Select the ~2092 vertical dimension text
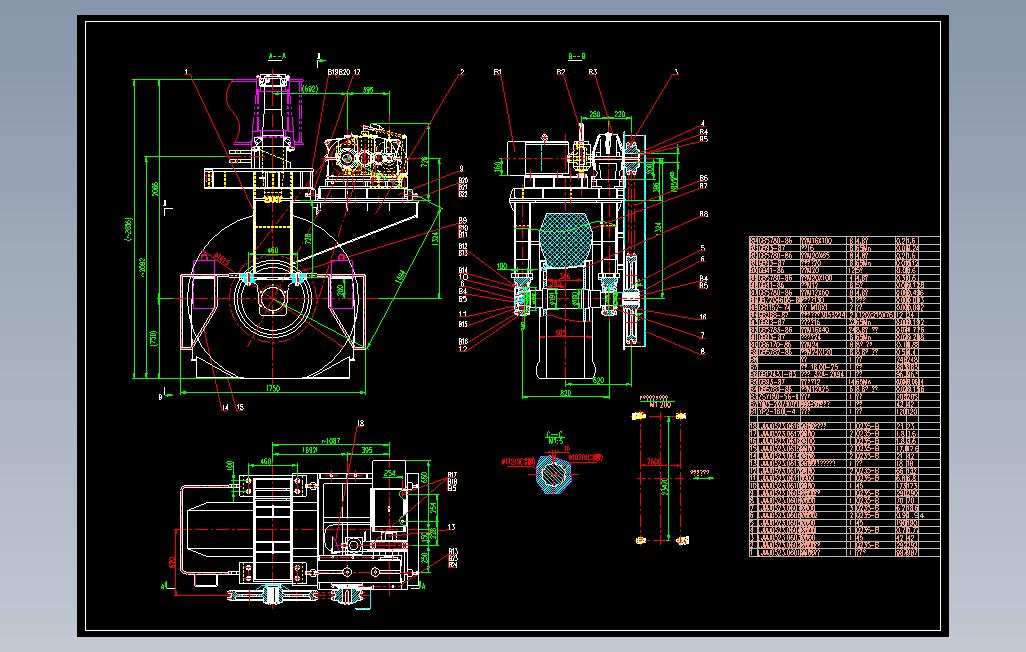The width and height of the screenshot is (1026, 652). (141, 266)
